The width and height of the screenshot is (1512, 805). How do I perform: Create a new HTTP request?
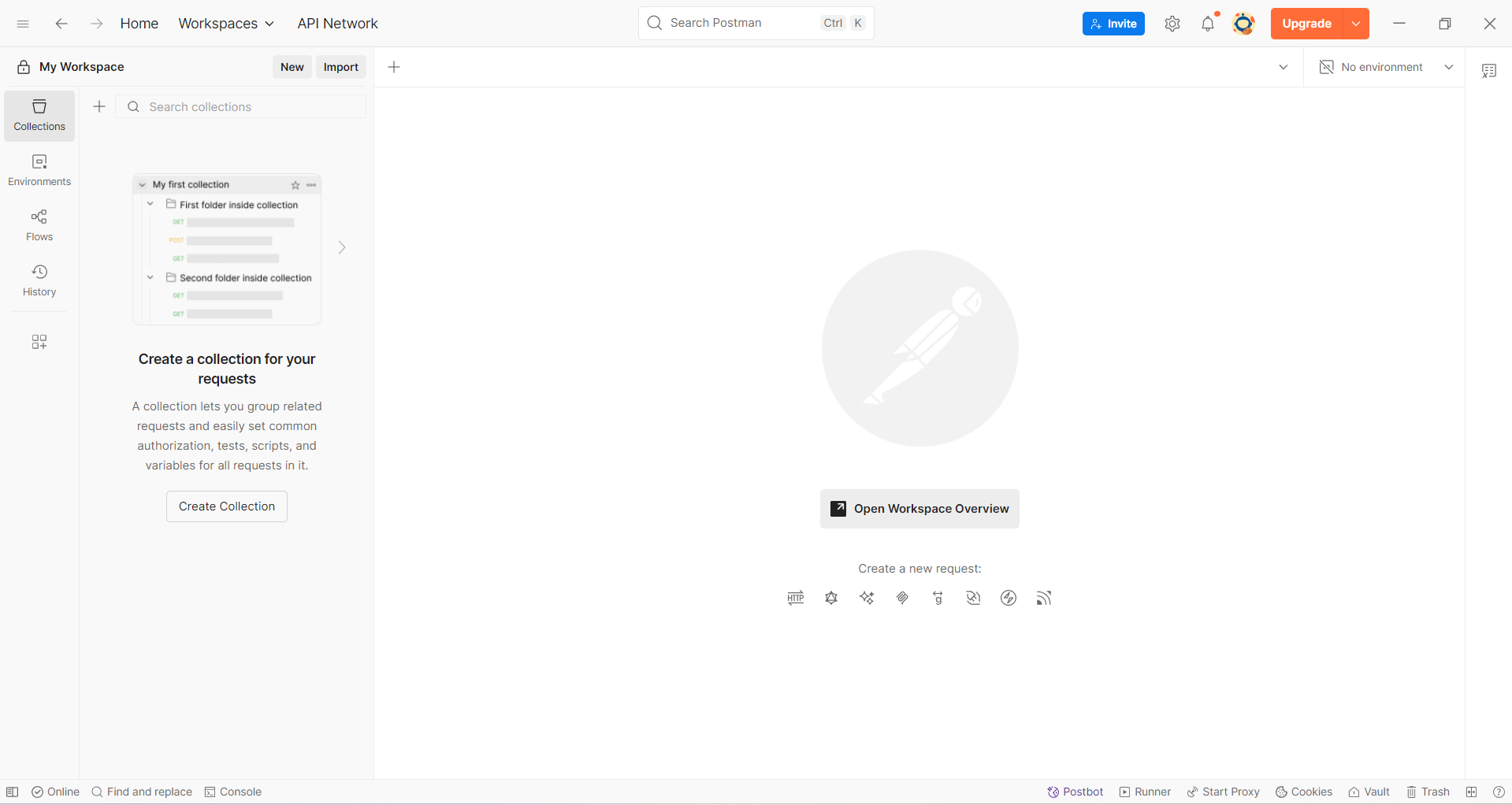click(x=796, y=598)
